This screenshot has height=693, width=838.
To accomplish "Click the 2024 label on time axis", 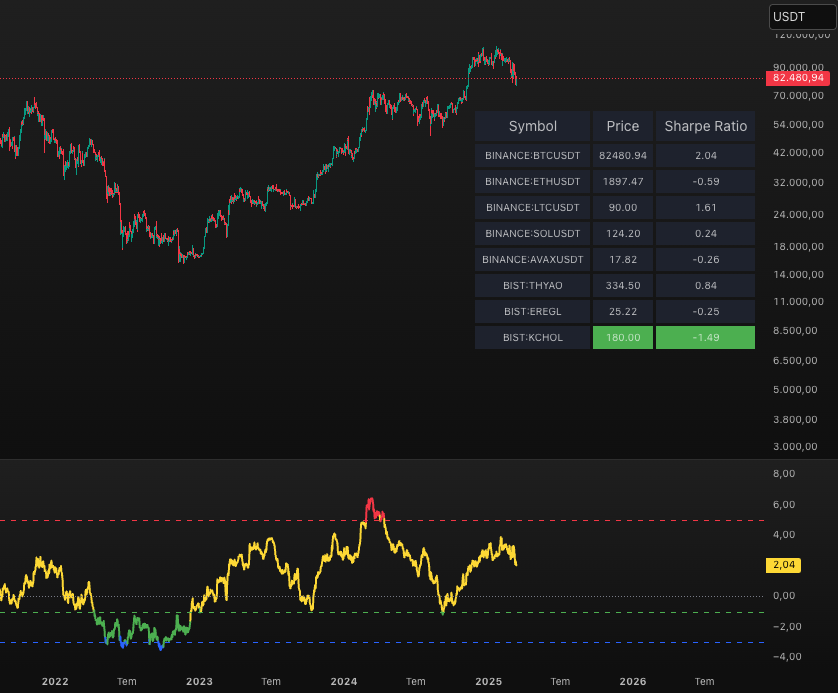I will tap(344, 681).
